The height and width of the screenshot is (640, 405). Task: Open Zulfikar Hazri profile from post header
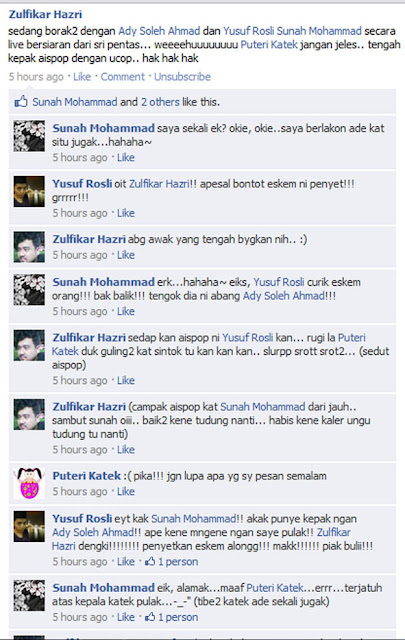pos(45,14)
